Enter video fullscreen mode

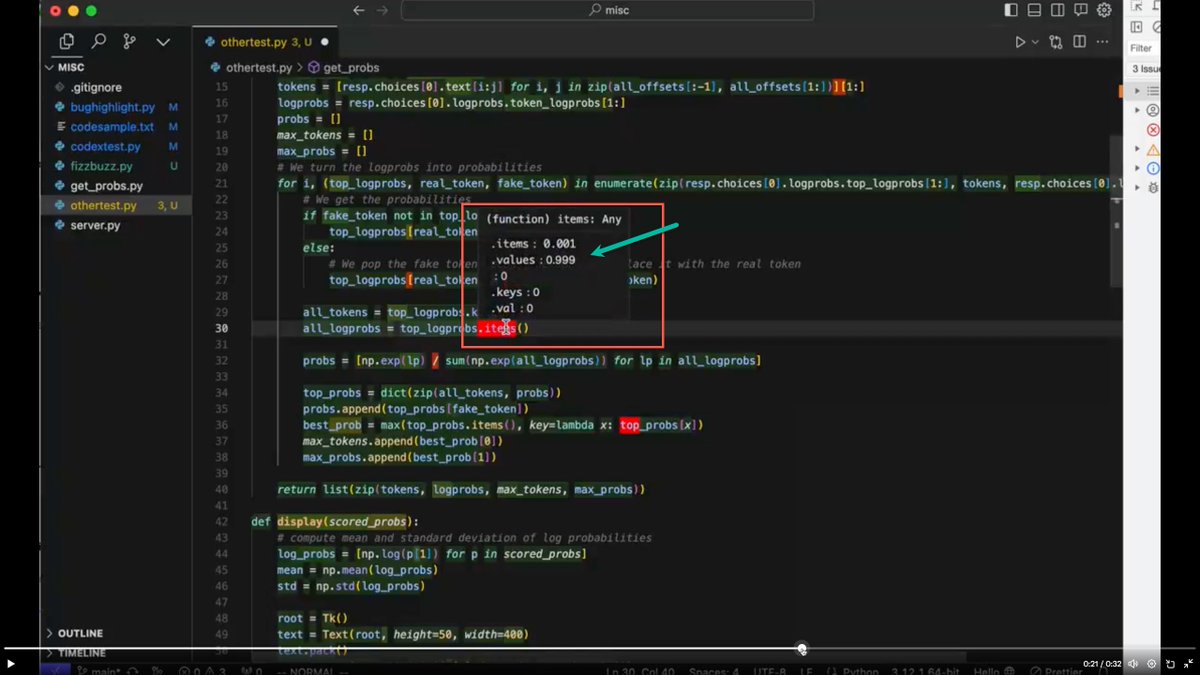(1189, 663)
